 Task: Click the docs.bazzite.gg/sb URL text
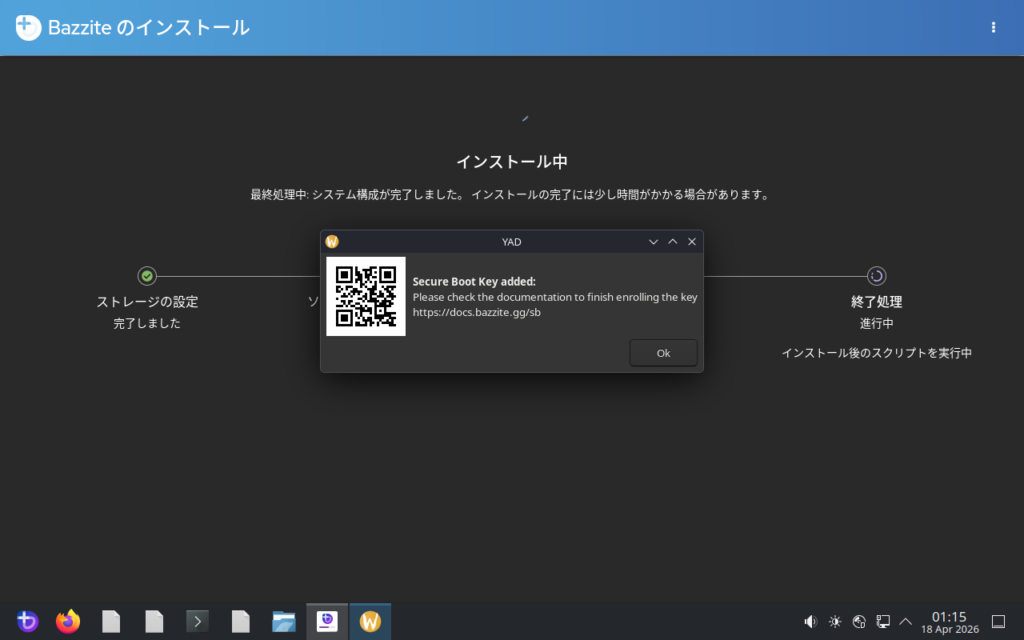(477, 312)
